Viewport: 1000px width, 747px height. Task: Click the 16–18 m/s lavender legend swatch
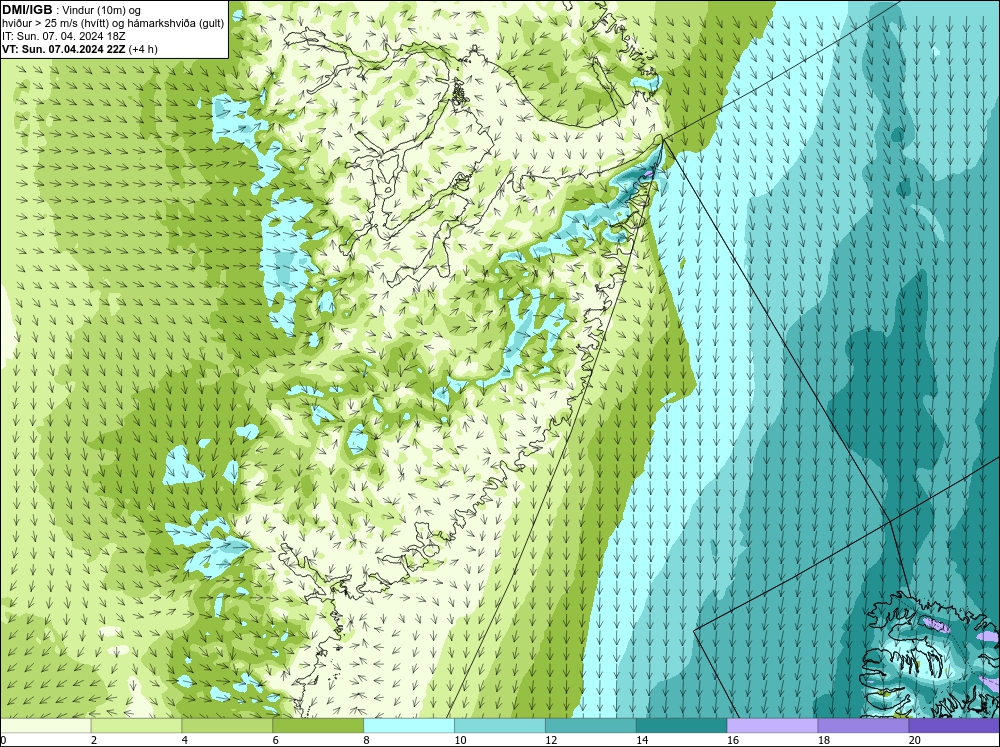click(772, 726)
